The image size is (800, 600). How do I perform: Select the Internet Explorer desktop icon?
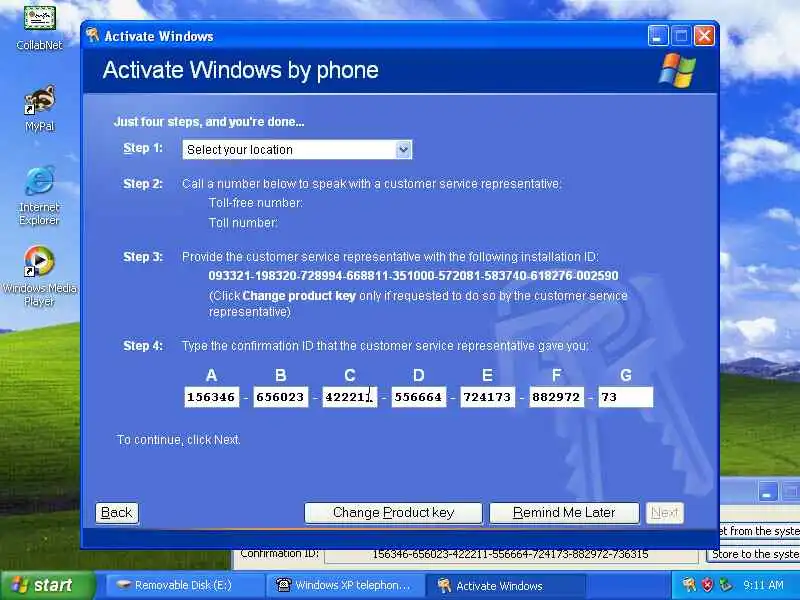point(39,195)
